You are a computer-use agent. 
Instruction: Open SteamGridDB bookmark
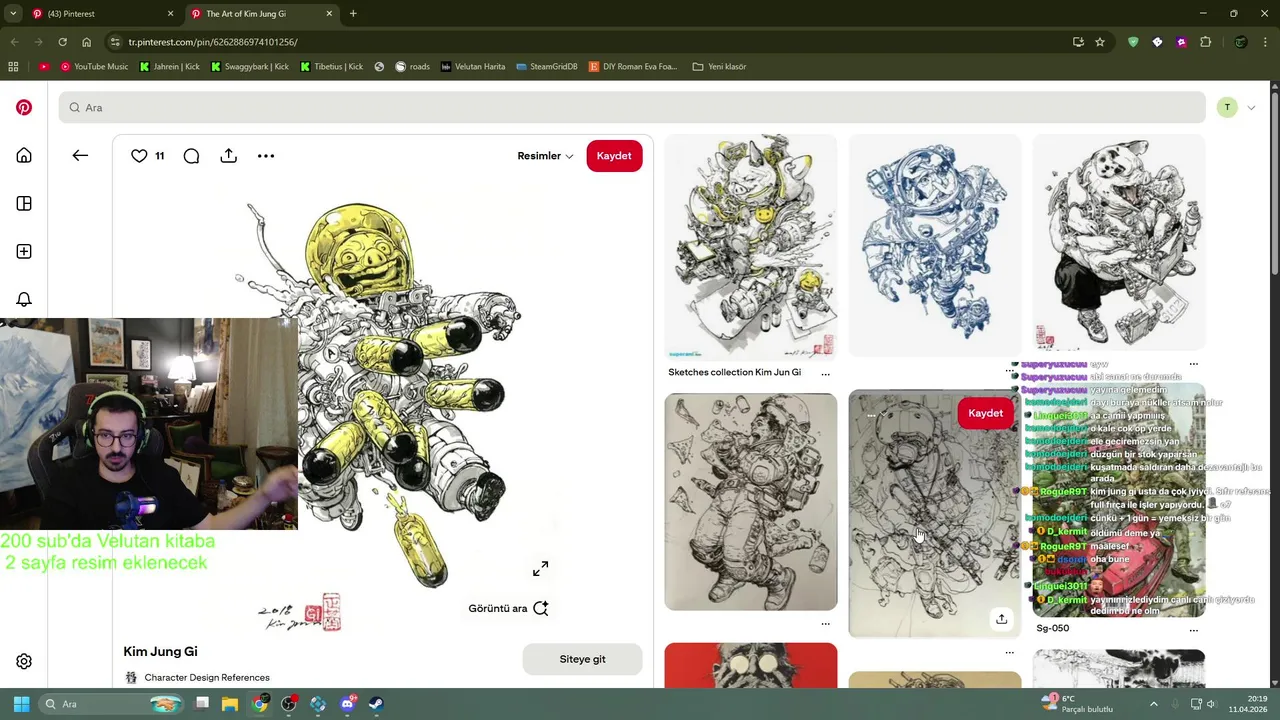547,67
